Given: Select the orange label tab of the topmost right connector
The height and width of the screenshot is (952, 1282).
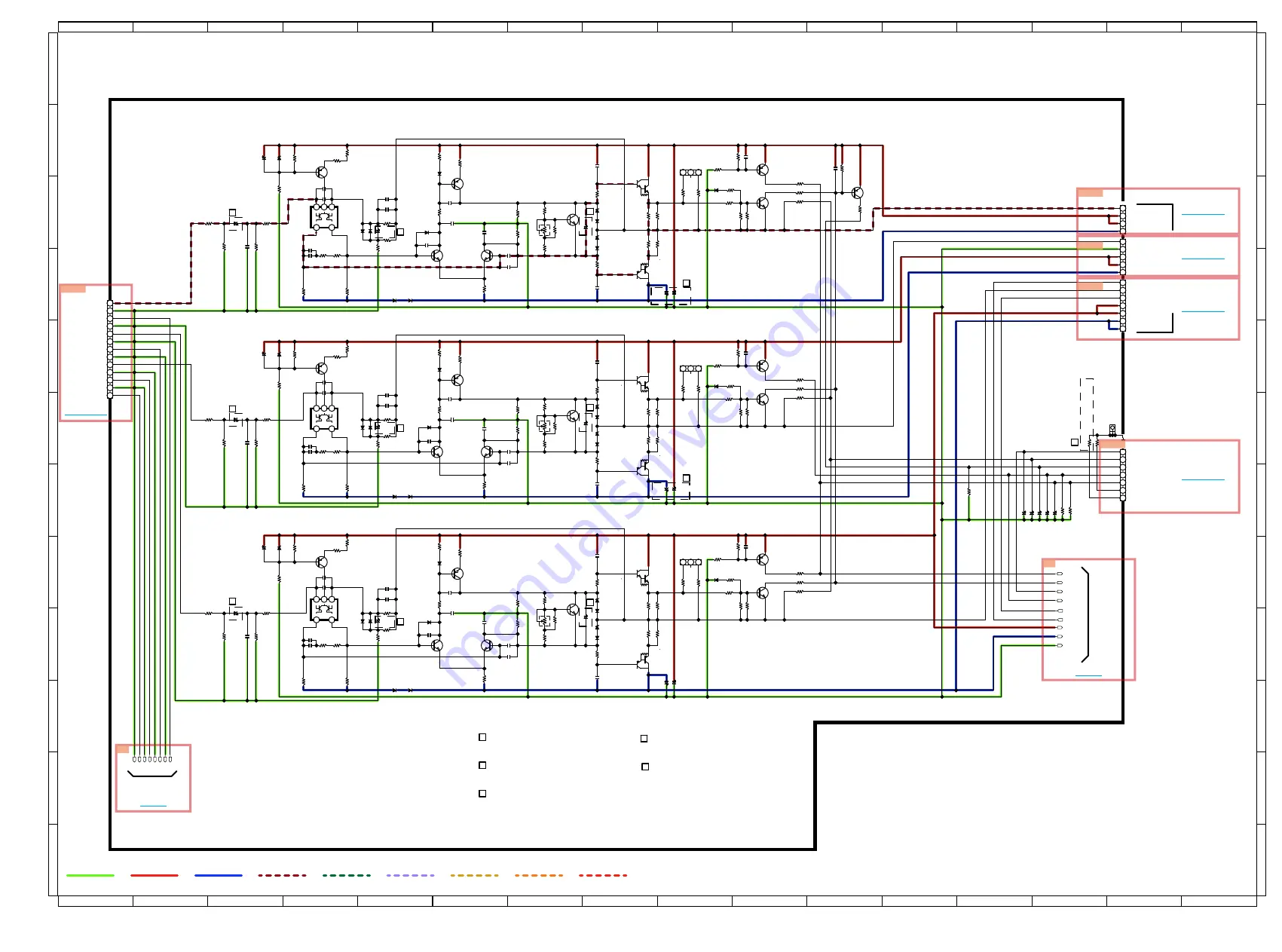Looking at the screenshot, I should [x=1090, y=193].
